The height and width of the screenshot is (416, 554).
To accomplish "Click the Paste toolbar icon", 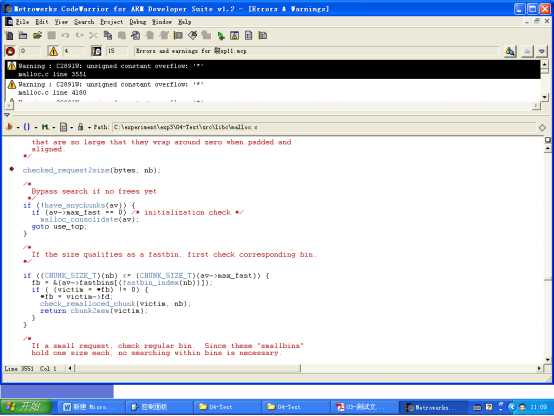I will (x=122, y=35).
